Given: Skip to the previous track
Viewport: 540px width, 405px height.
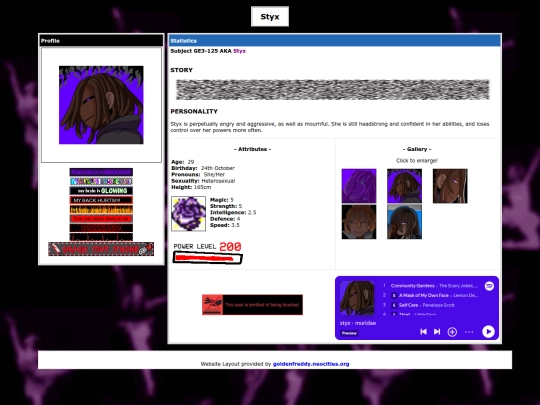Looking at the screenshot, I should 424,332.
